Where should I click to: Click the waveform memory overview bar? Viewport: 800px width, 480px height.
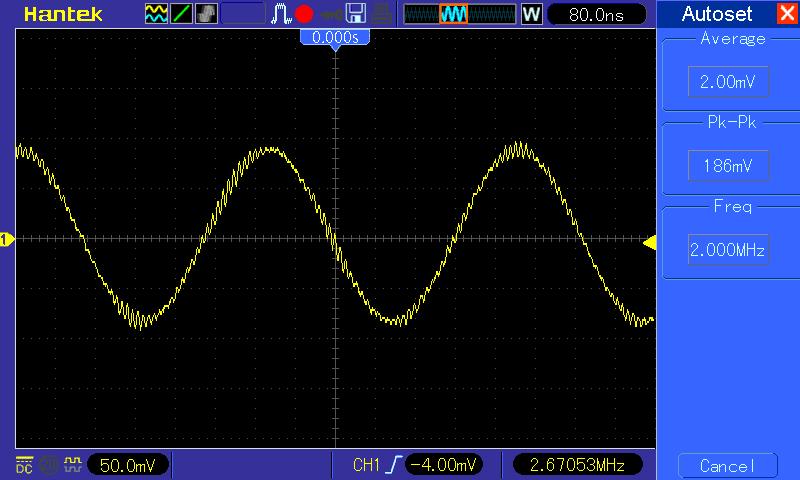460,14
